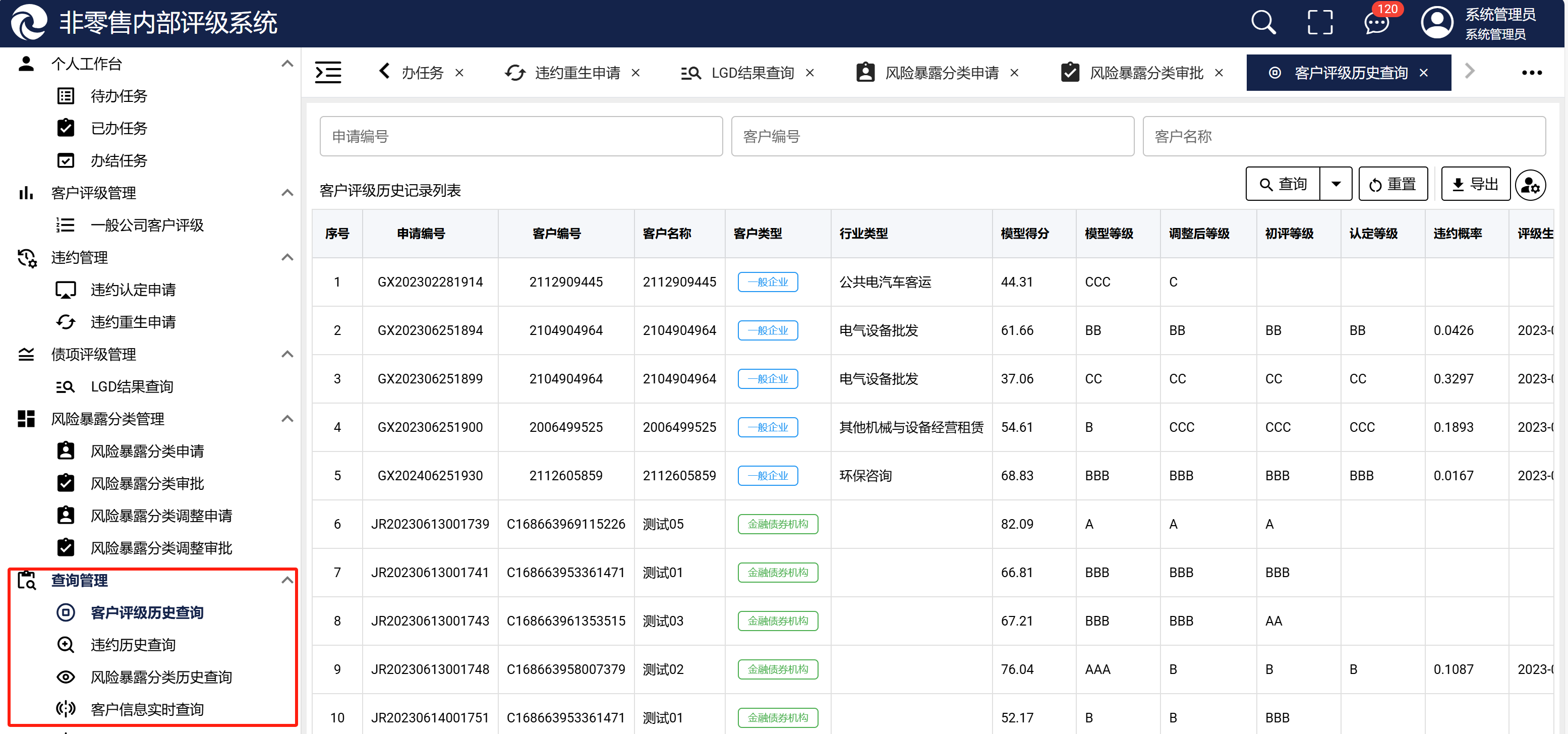
Task: Open dropdown arrow next to 查询 button
Action: tap(1336, 184)
